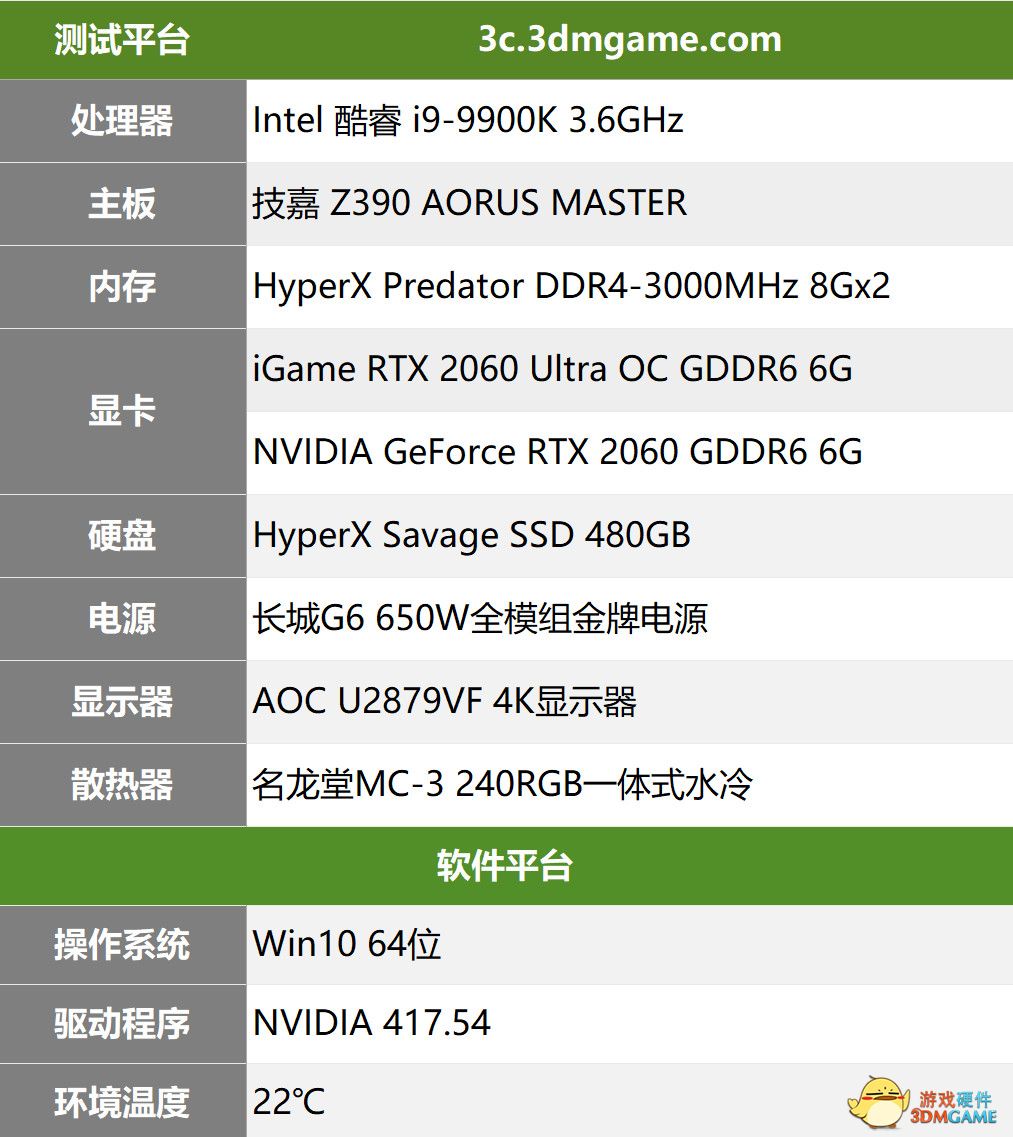
Task: Click the NVIDIA GeForce RTX 2060 GDDR6 row
Action: (x=629, y=452)
